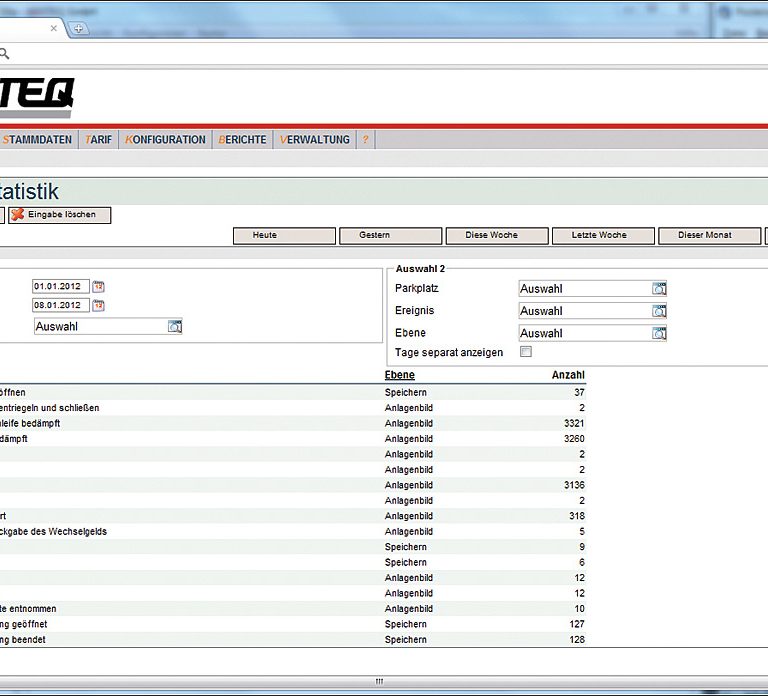The image size is (768, 696).
Task: Click Anzahl value 318
Action: point(577,516)
